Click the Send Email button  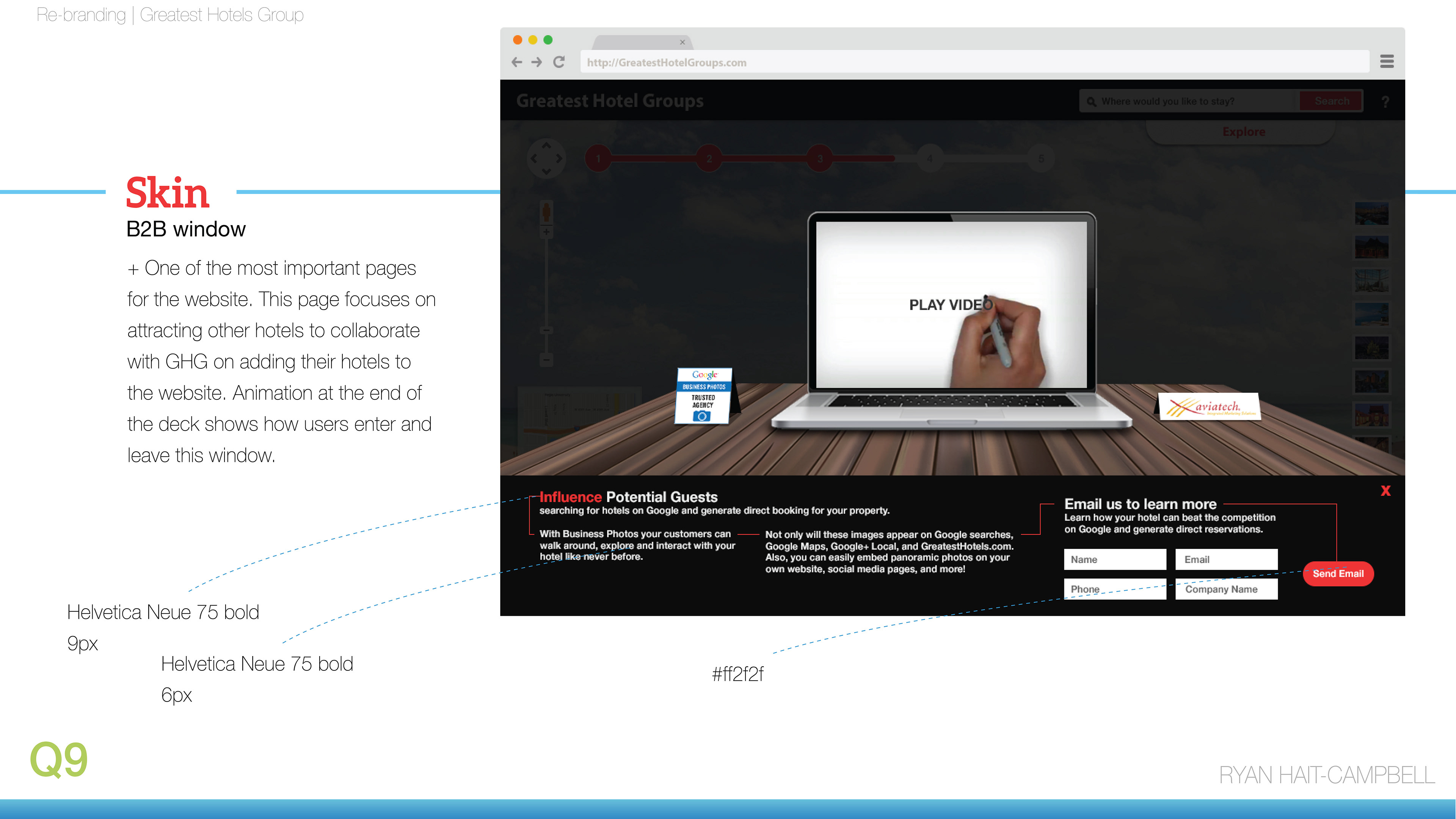[x=1338, y=574]
